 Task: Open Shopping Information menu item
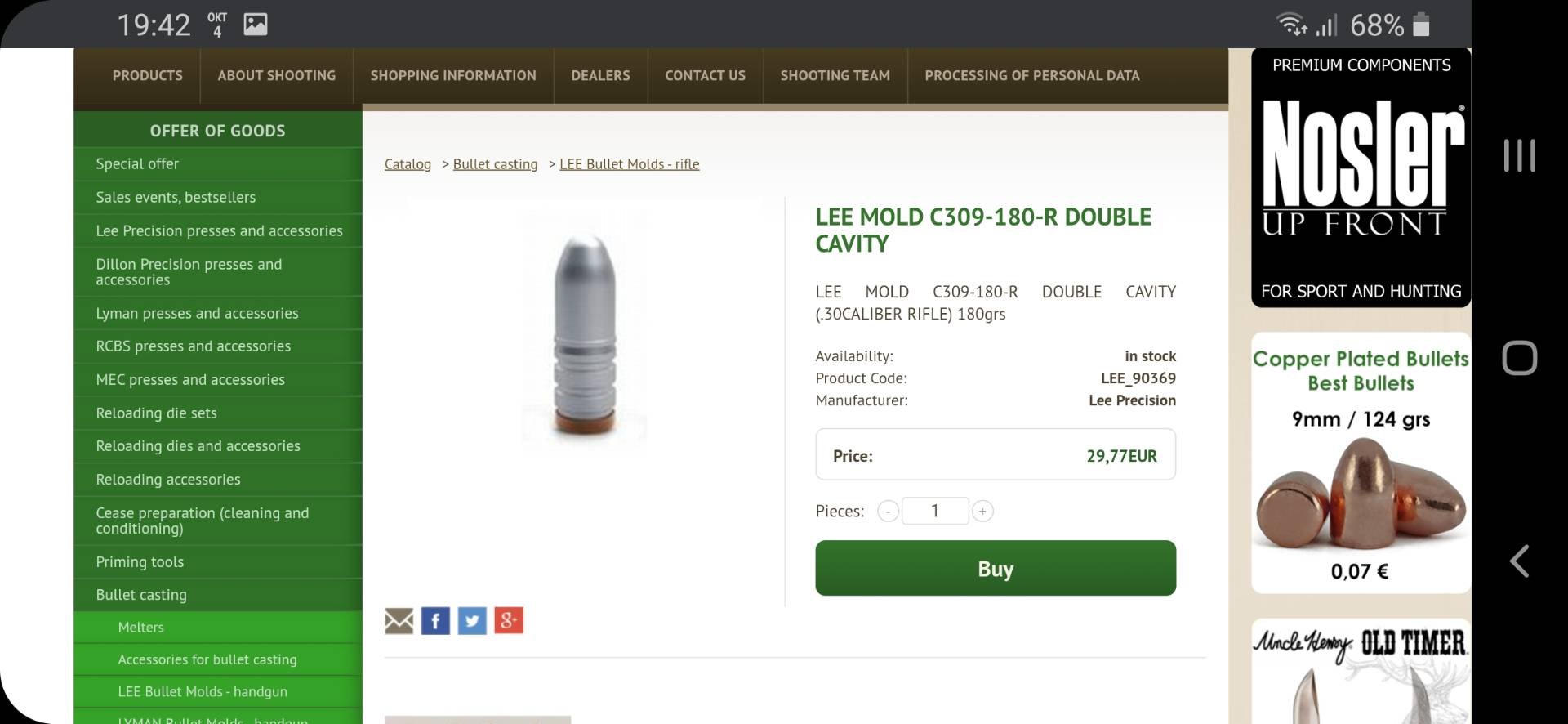click(453, 75)
